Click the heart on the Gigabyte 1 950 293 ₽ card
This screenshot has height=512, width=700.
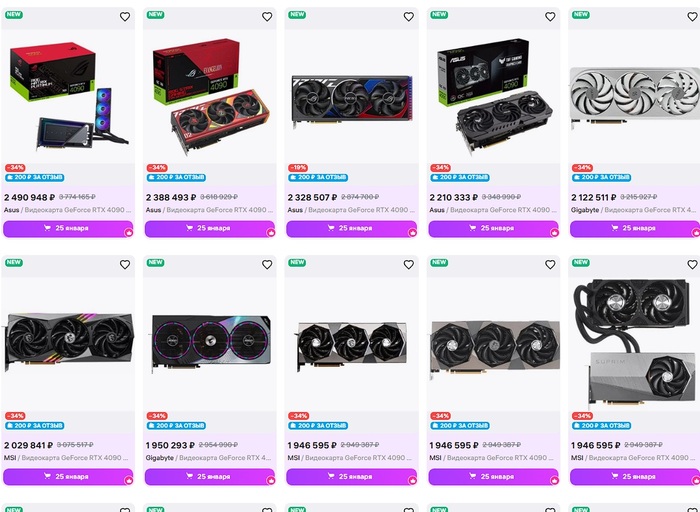point(267,265)
